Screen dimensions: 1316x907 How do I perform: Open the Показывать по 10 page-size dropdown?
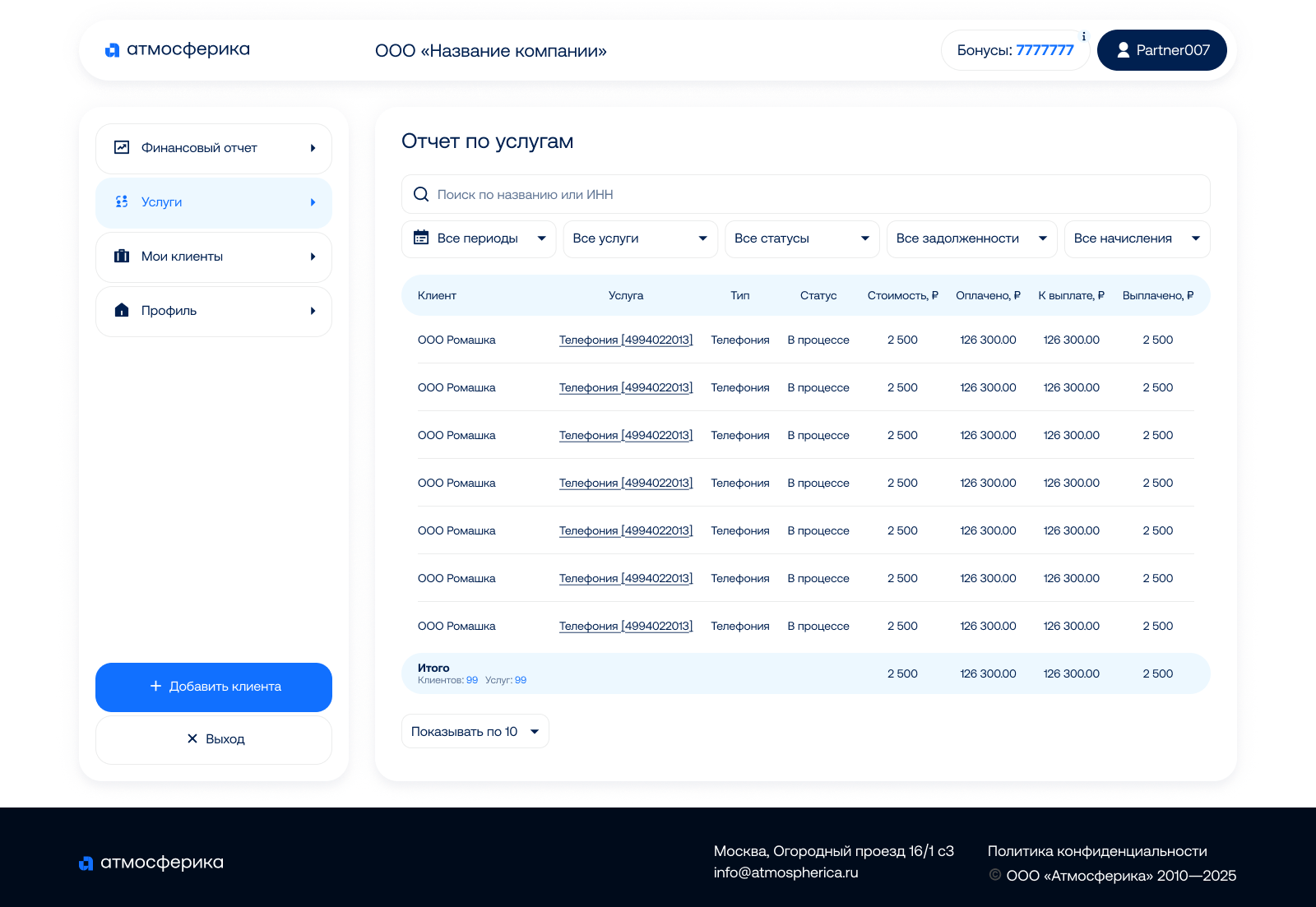(x=475, y=731)
